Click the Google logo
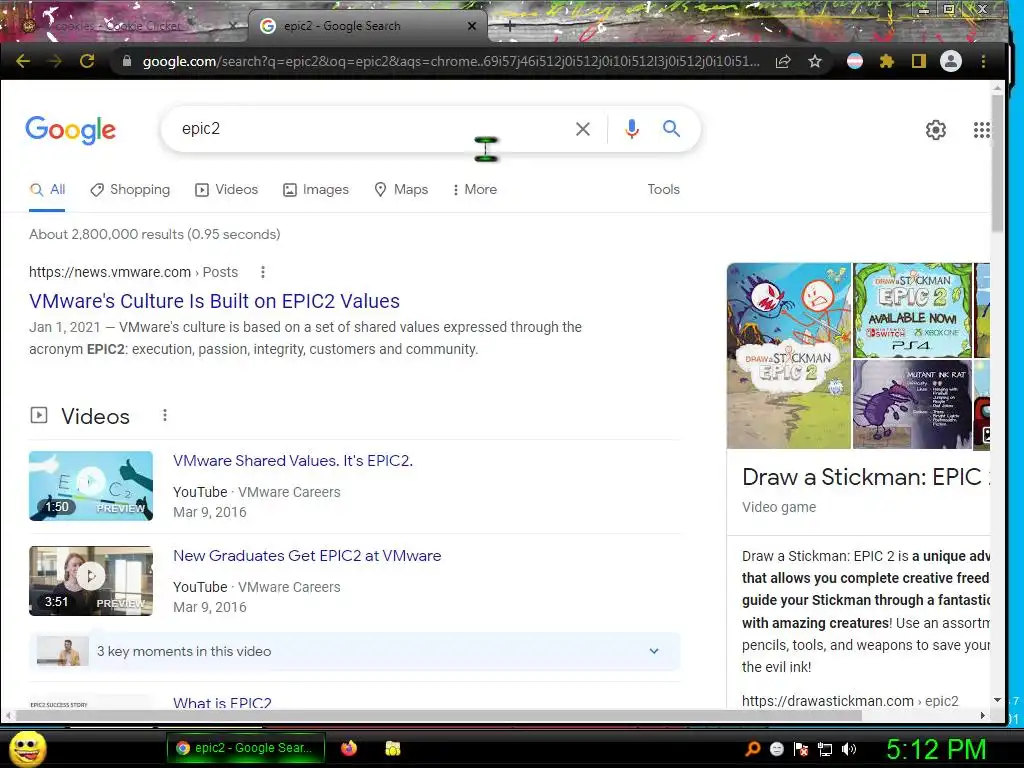The image size is (1024, 768). pyautogui.click(x=71, y=130)
